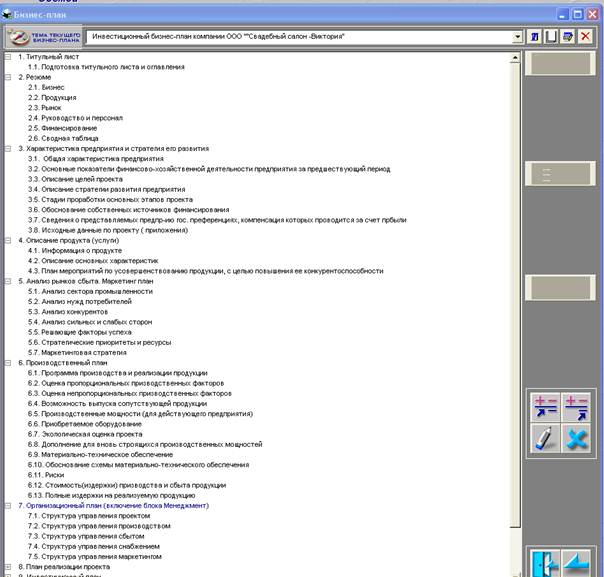Viewport: 604px width, 577px height.
Task: Click the blue cross delete icon
Action: pyautogui.click(x=576, y=438)
